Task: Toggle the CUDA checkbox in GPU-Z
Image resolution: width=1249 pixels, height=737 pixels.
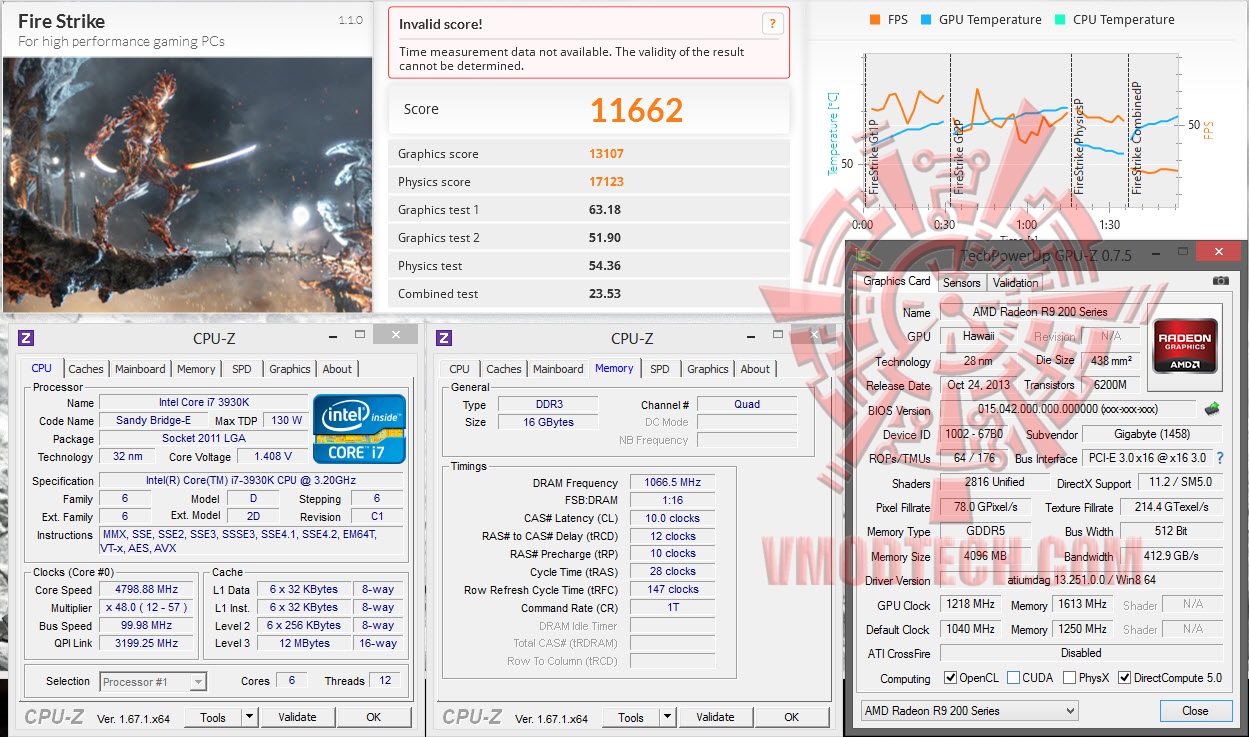Action: [x=1014, y=677]
